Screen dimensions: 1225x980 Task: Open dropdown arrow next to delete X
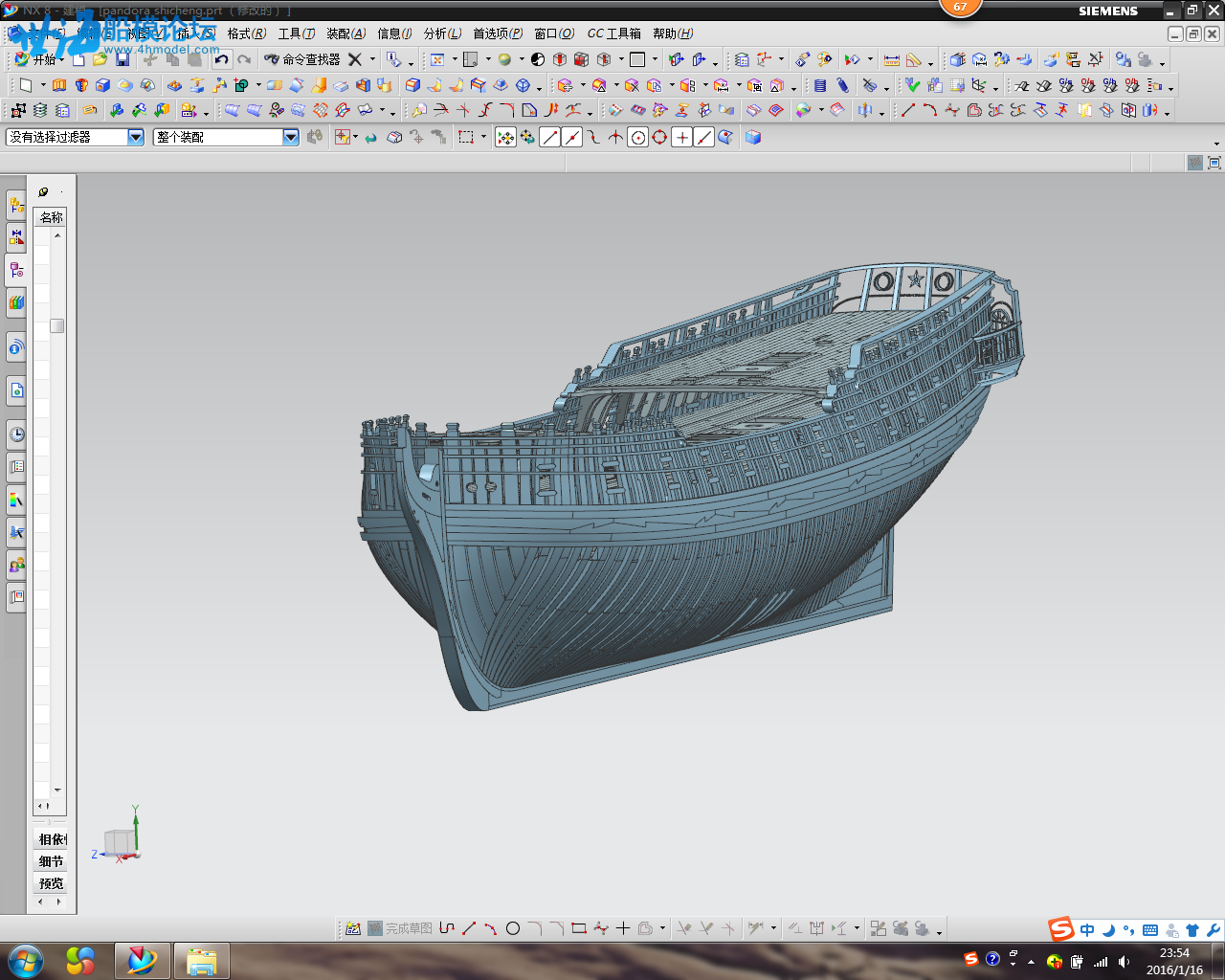click(372, 59)
